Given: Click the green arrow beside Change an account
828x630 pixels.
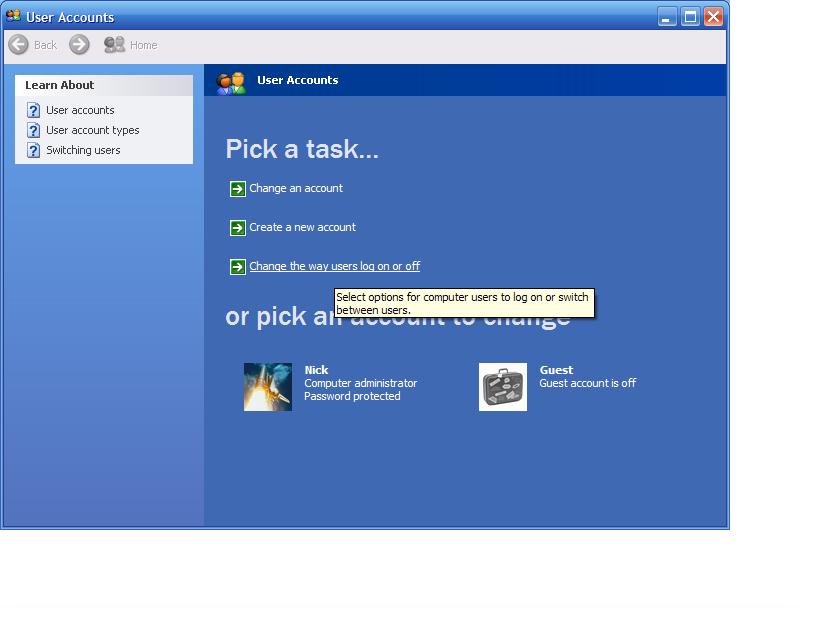Looking at the screenshot, I should (236, 188).
